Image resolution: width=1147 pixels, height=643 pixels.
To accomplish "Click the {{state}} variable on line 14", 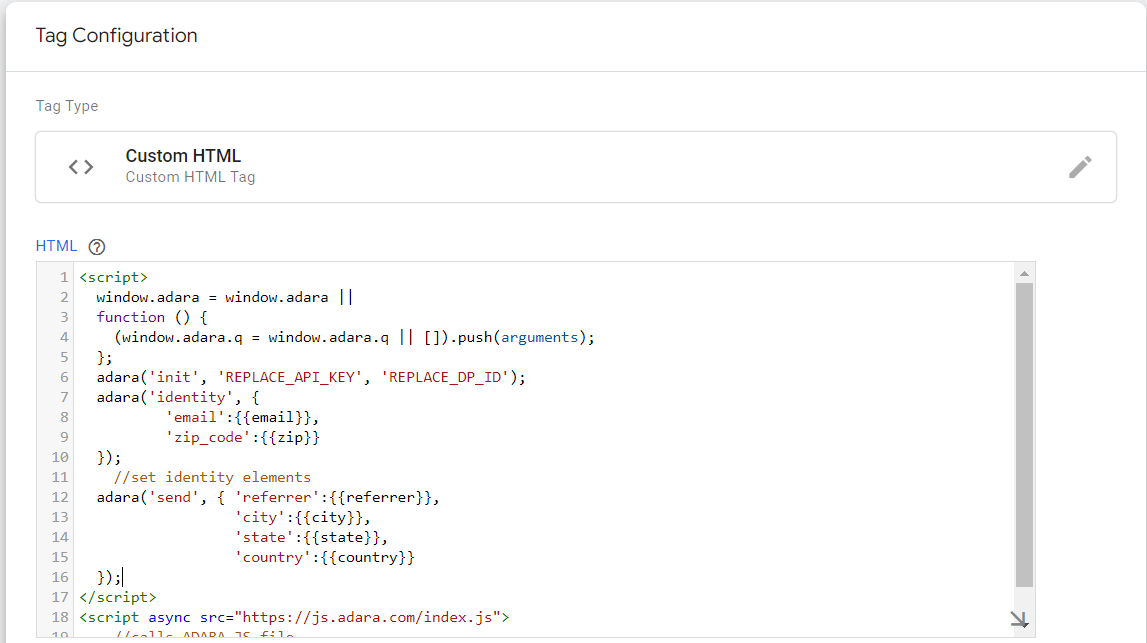I will [342, 538].
